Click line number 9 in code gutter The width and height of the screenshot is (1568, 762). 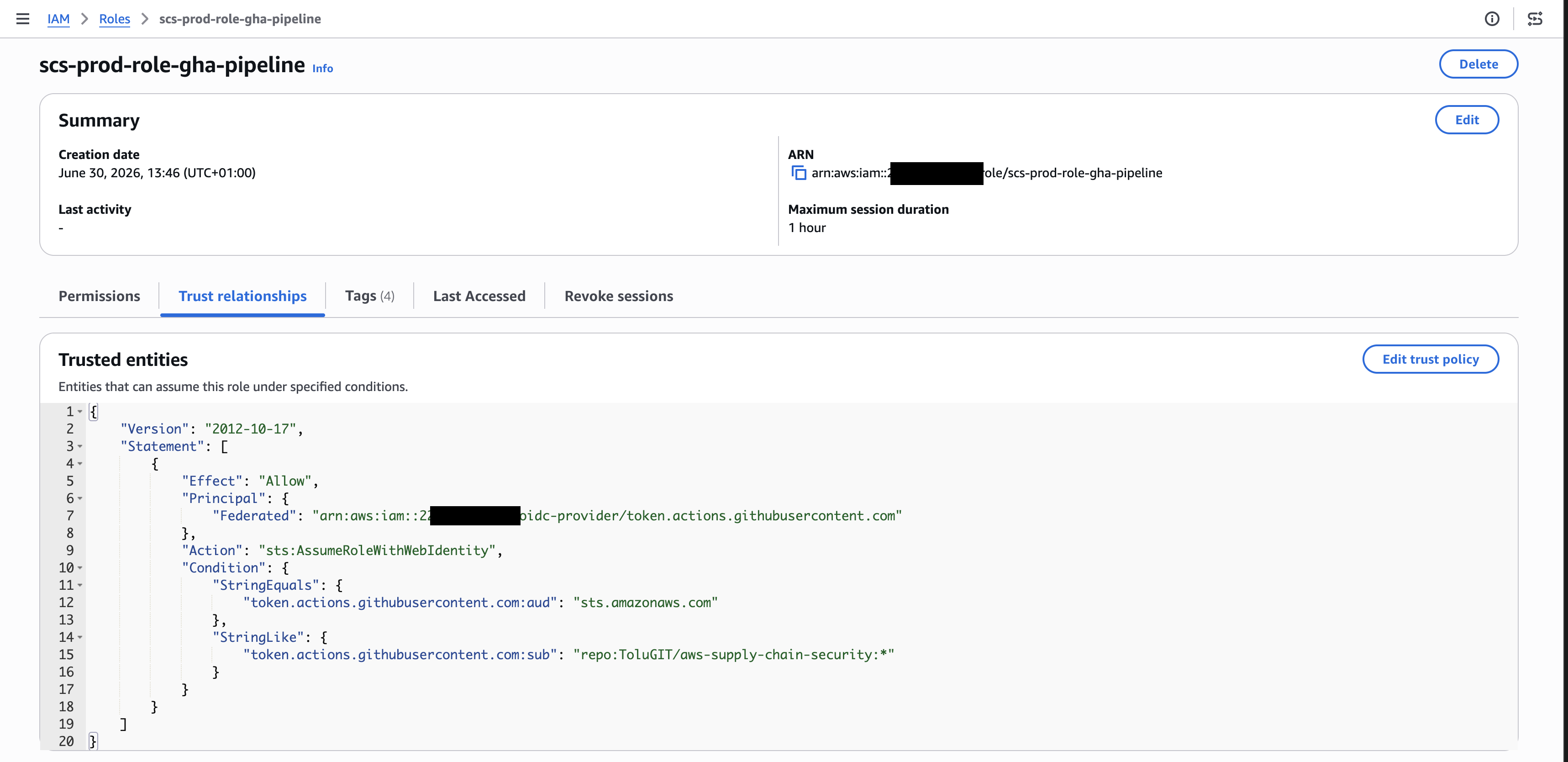click(70, 550)
